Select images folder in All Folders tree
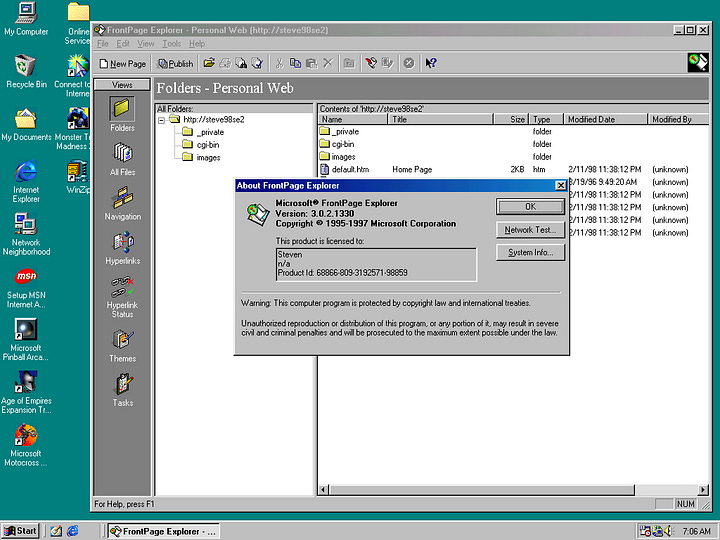Viewport: 720px width, 540px height. coord(208,158)
